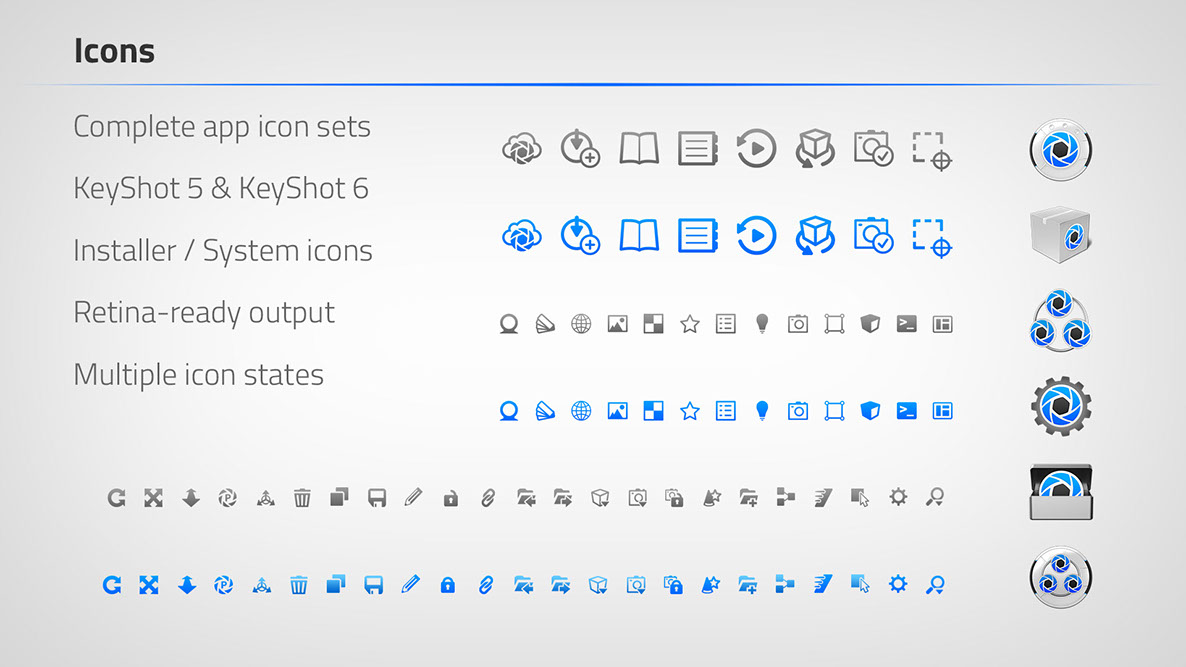Viewport: 1186px width, 667px height.
Task: Click the KeyShot cardboard box installer icon
Action: (1061, 236)
